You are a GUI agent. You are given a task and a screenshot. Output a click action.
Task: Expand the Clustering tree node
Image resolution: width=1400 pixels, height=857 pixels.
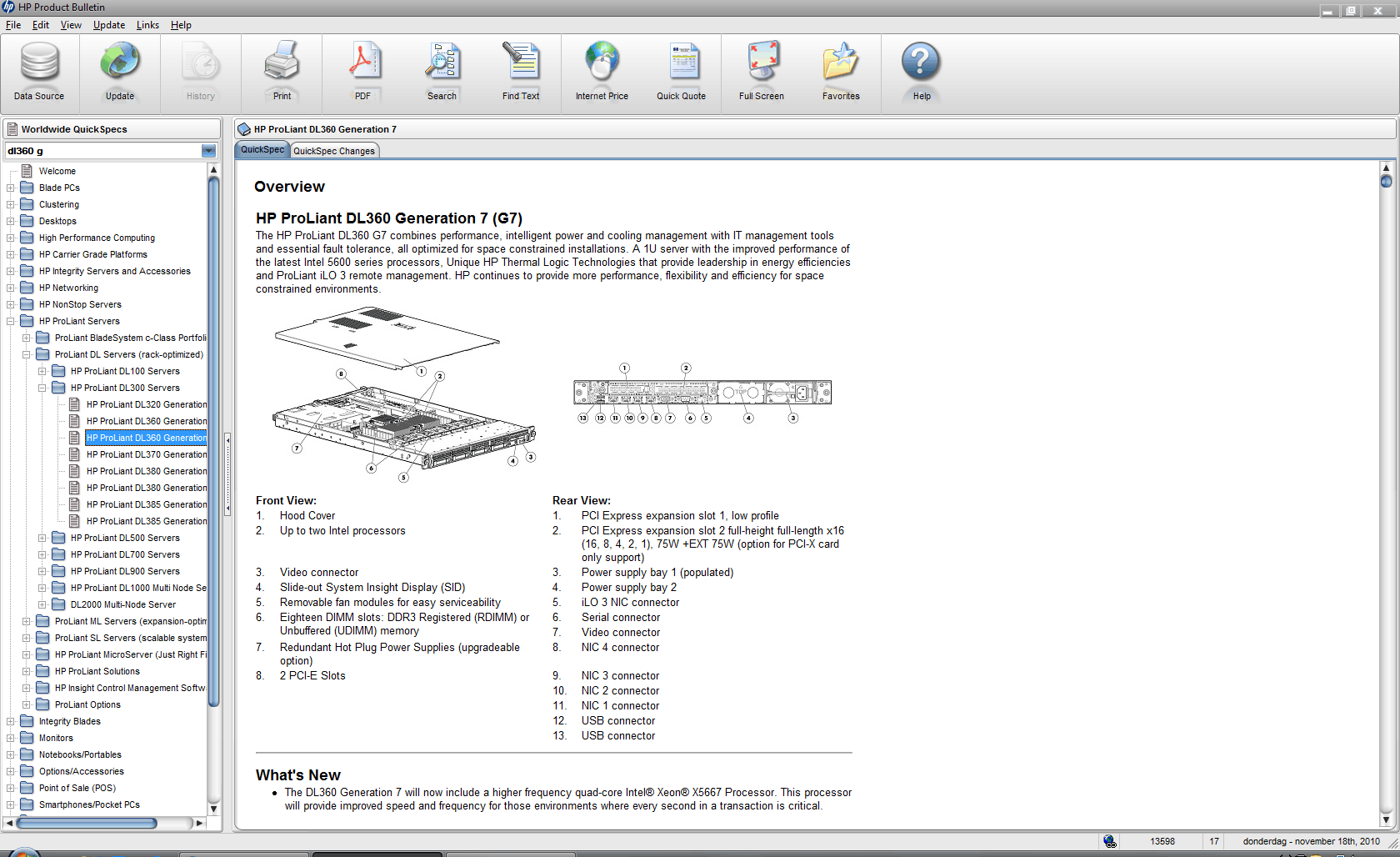[10, 204]
